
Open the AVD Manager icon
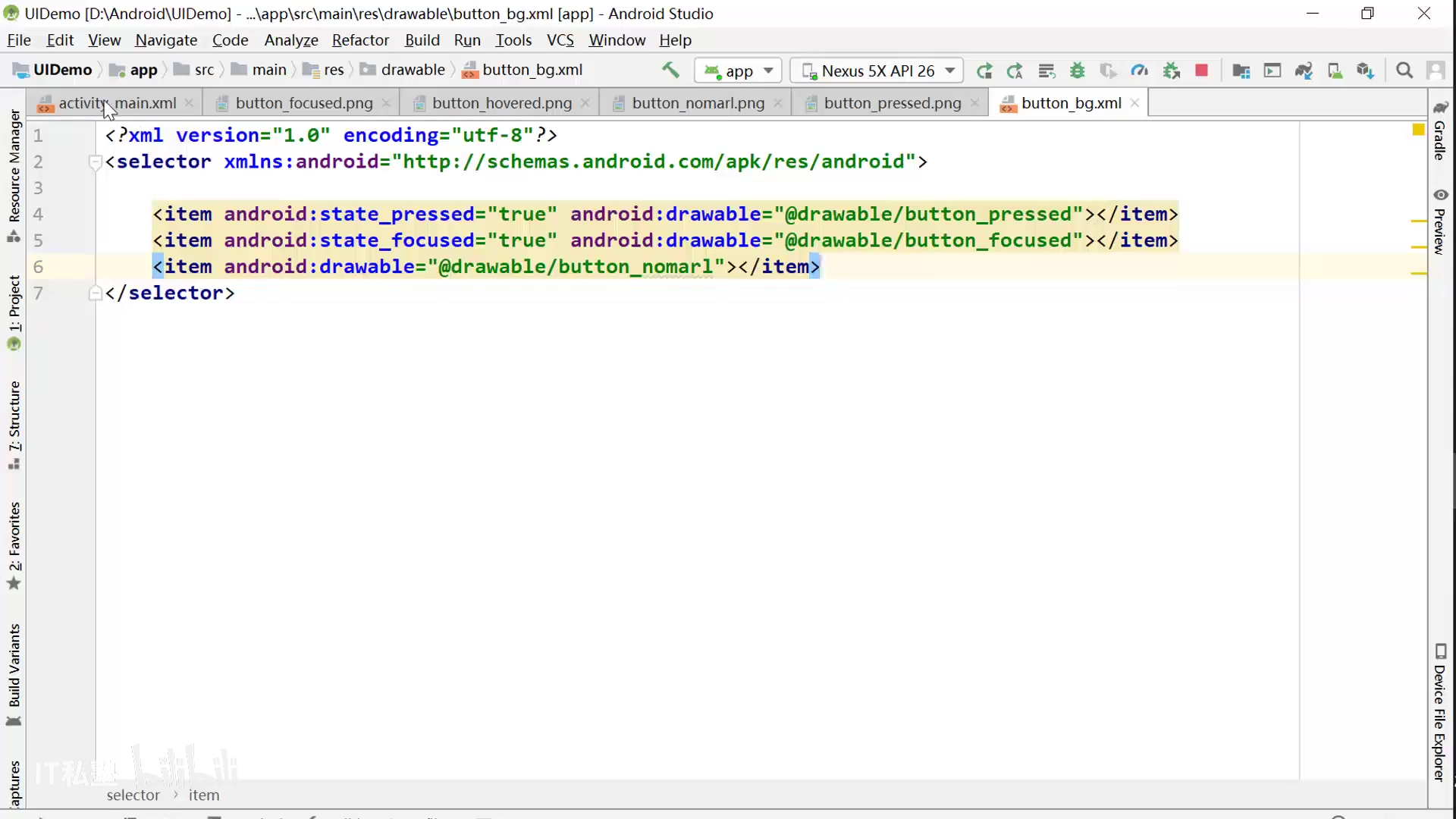(1335, 71)
